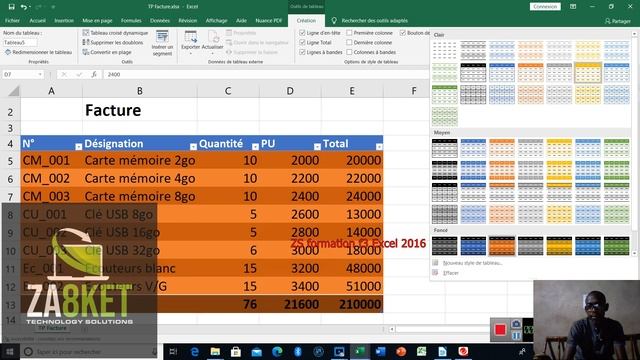Select cell Carte mémoire 4go
This screenshot has height=360, width=640.
pyautogui.click(x=140, y=178)
